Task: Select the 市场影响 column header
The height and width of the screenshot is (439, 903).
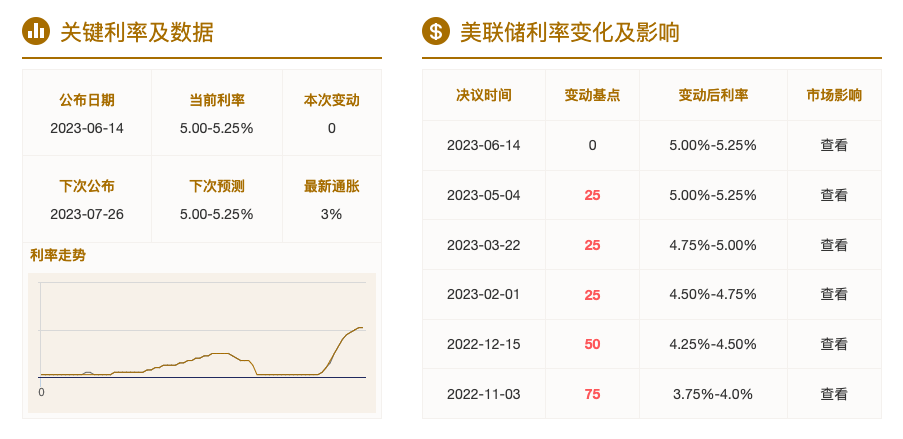Action: point(834,95)
